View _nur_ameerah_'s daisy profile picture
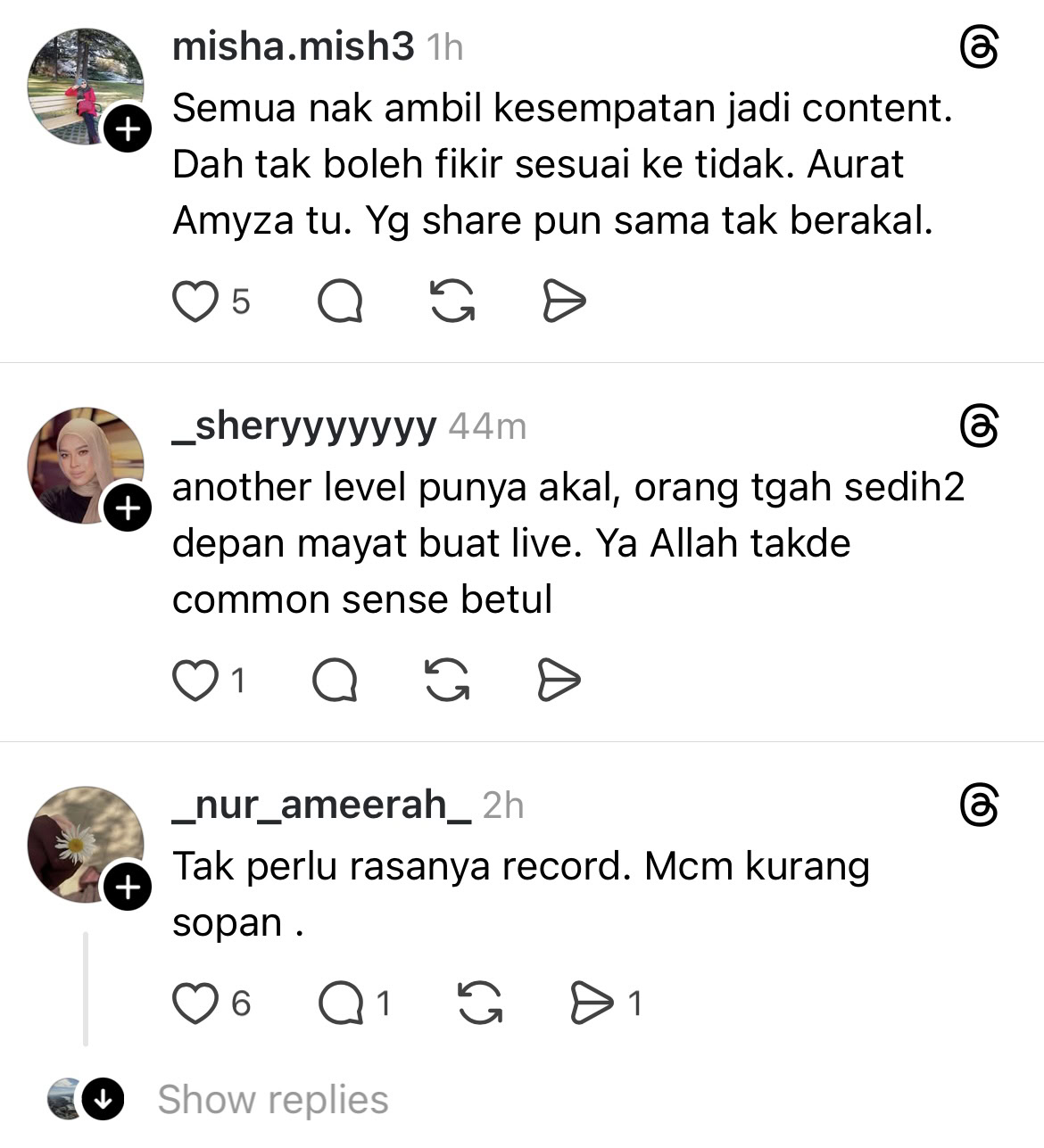 86,844
